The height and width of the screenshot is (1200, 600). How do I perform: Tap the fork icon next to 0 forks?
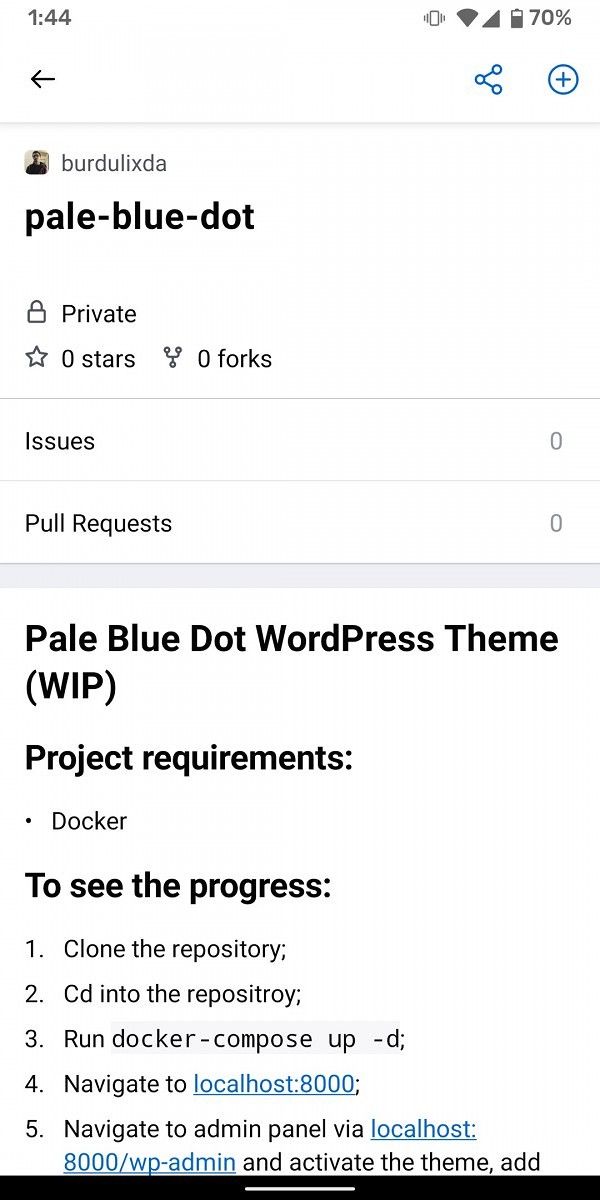(171, 358)
